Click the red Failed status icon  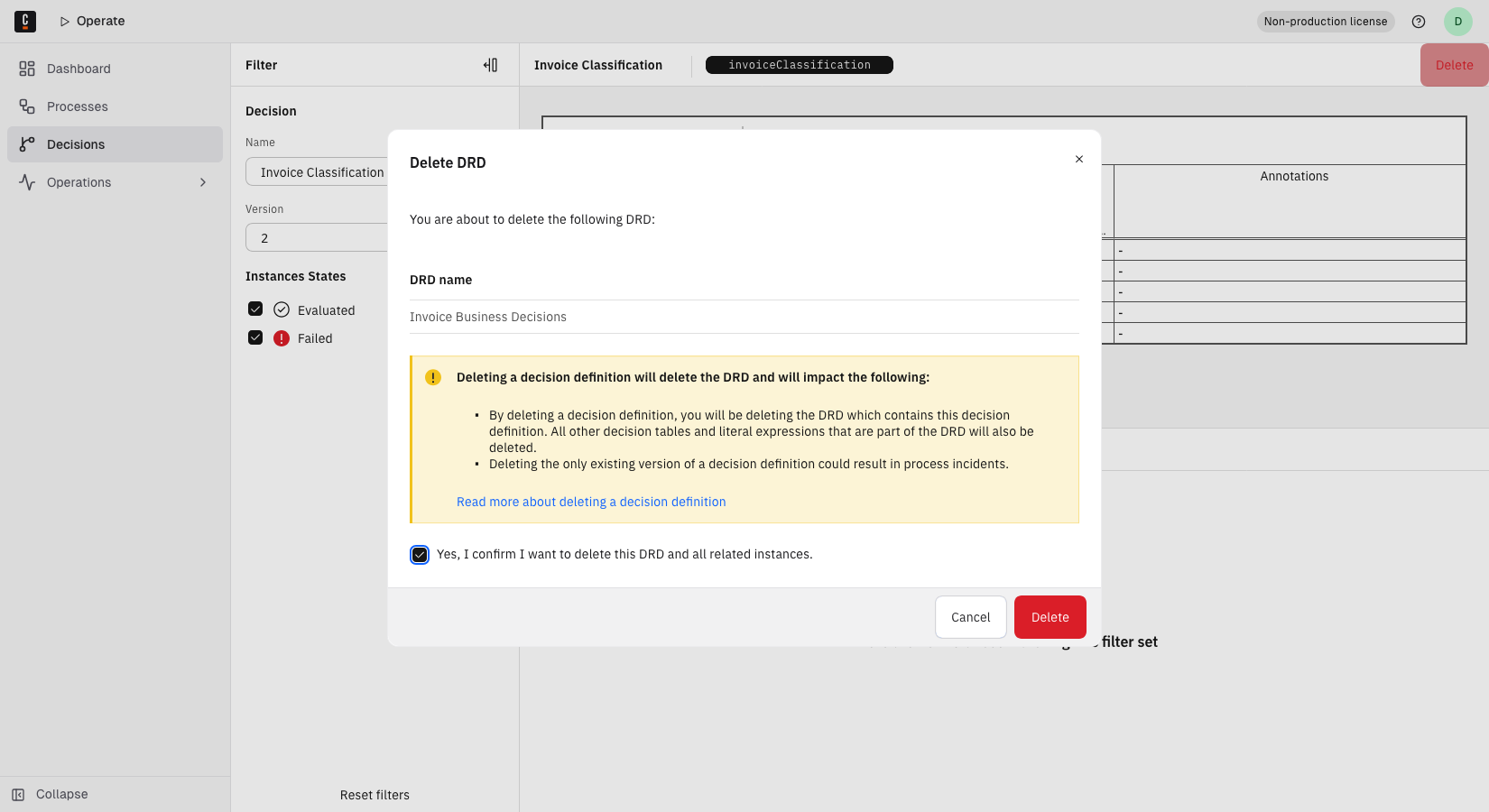pos(282,338)
